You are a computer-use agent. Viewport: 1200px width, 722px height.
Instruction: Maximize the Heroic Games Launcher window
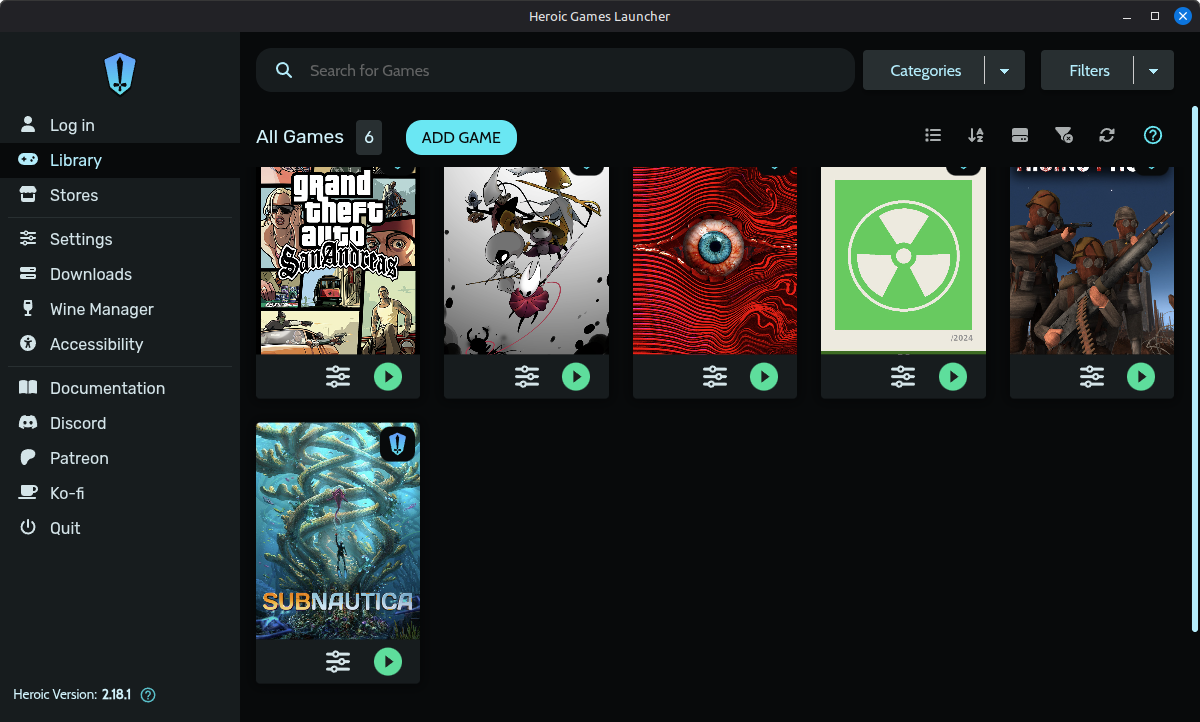[x=1155, y=16]
